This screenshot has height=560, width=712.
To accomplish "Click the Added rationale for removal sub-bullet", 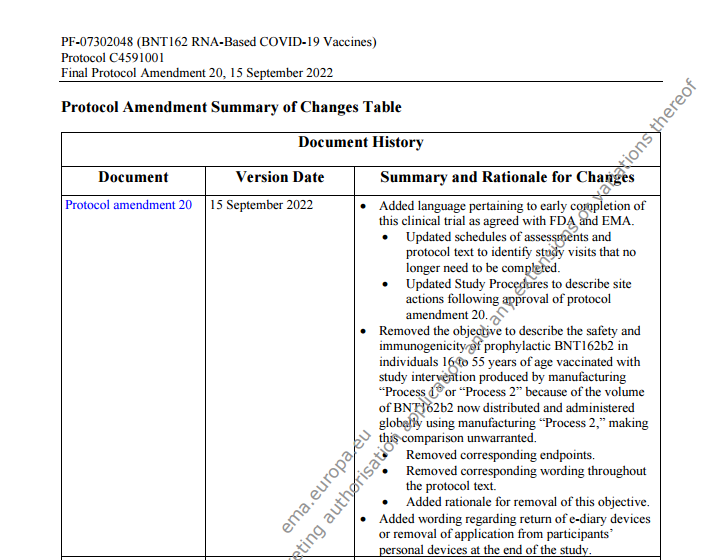I will point(527,502).
